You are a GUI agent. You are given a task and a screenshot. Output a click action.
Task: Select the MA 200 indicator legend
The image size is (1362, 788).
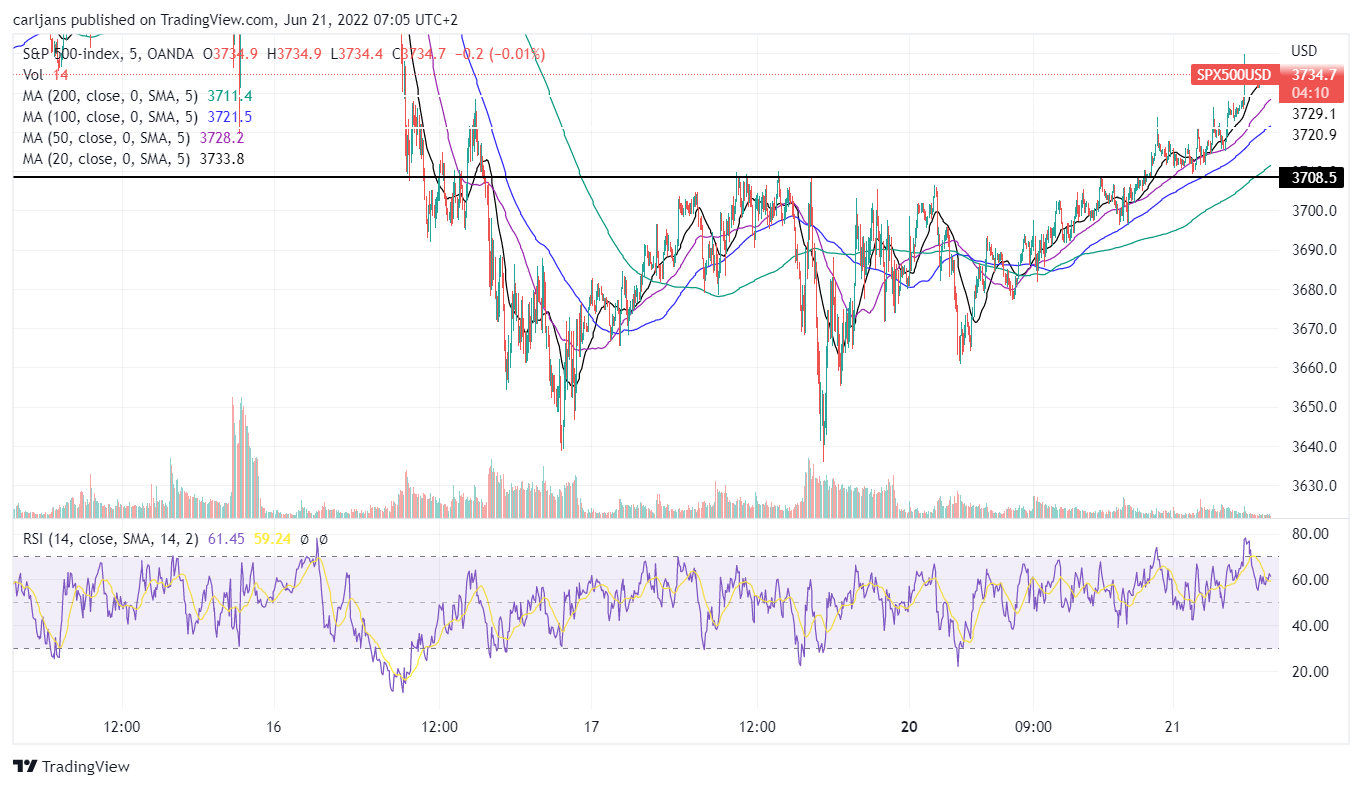(138, 96)
